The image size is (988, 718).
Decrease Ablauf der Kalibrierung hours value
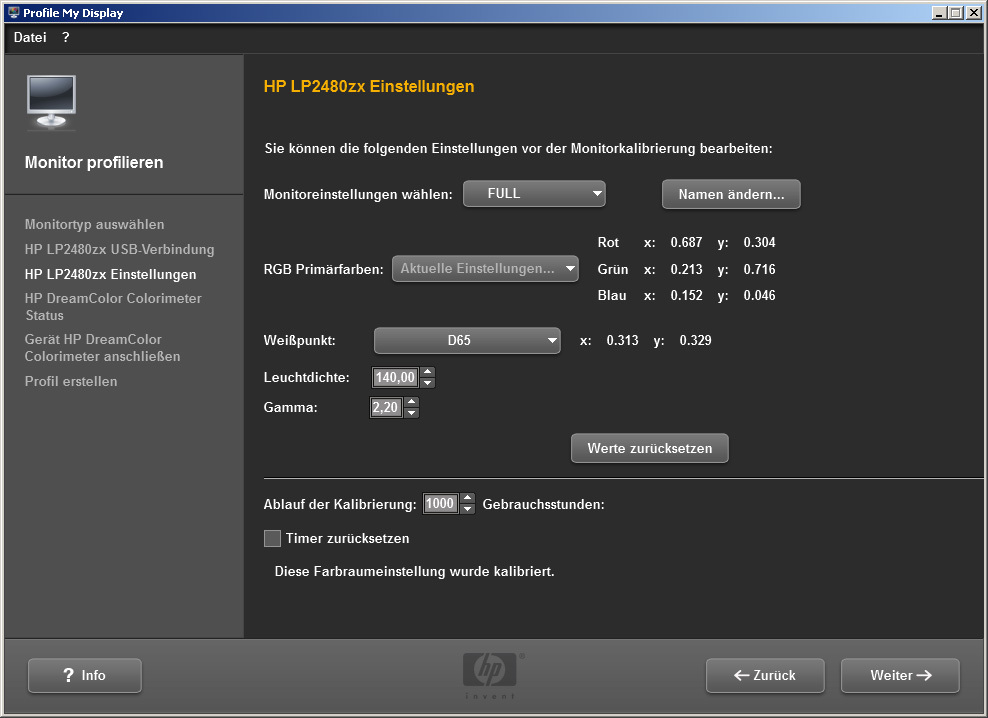(x=468, y=509)
